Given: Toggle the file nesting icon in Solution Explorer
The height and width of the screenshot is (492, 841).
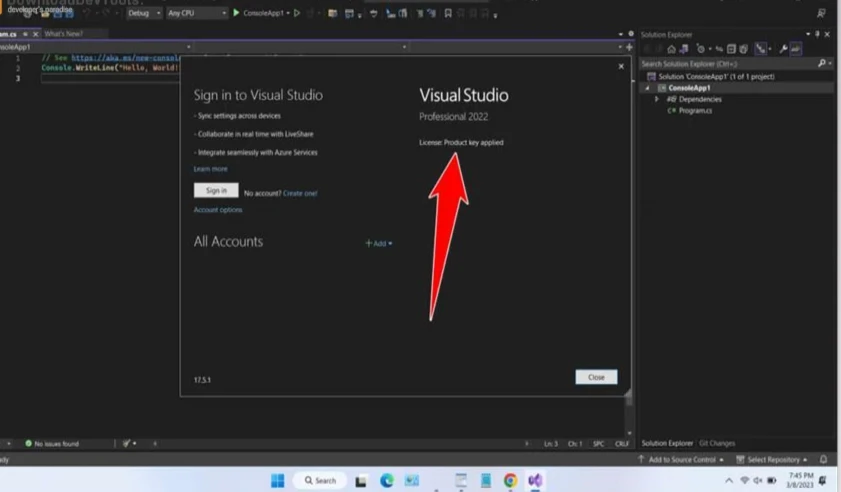Looking at the screenshot, I should (761, 49).
